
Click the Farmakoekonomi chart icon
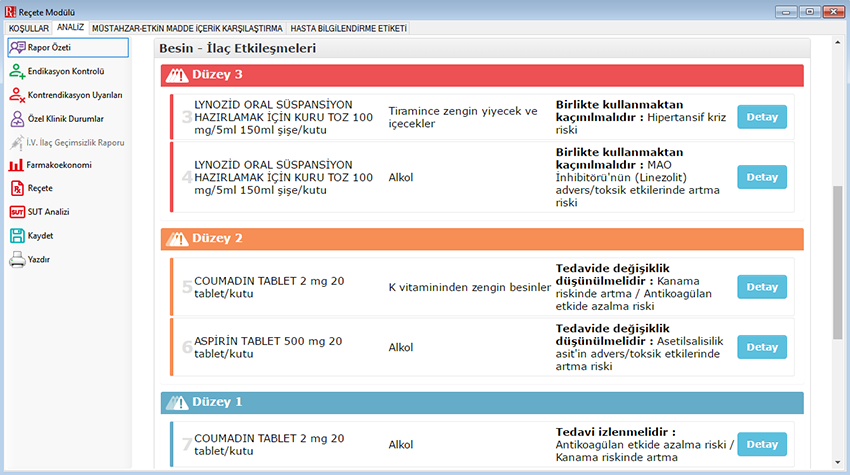pos(17,165)
